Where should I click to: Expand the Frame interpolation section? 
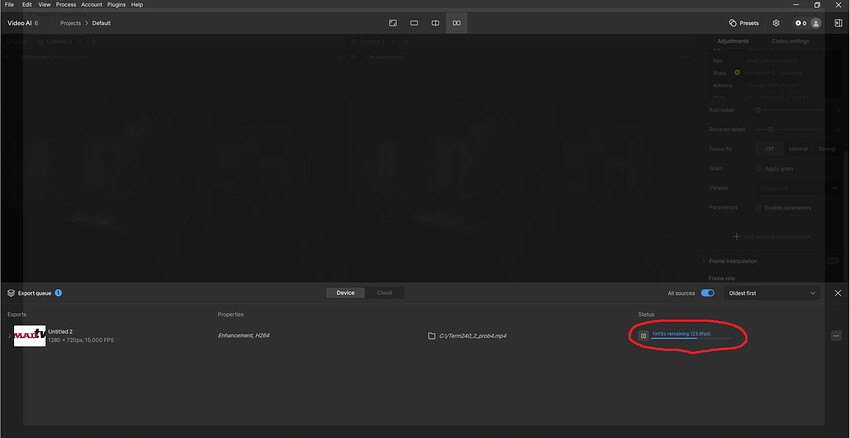pos(704,260)
